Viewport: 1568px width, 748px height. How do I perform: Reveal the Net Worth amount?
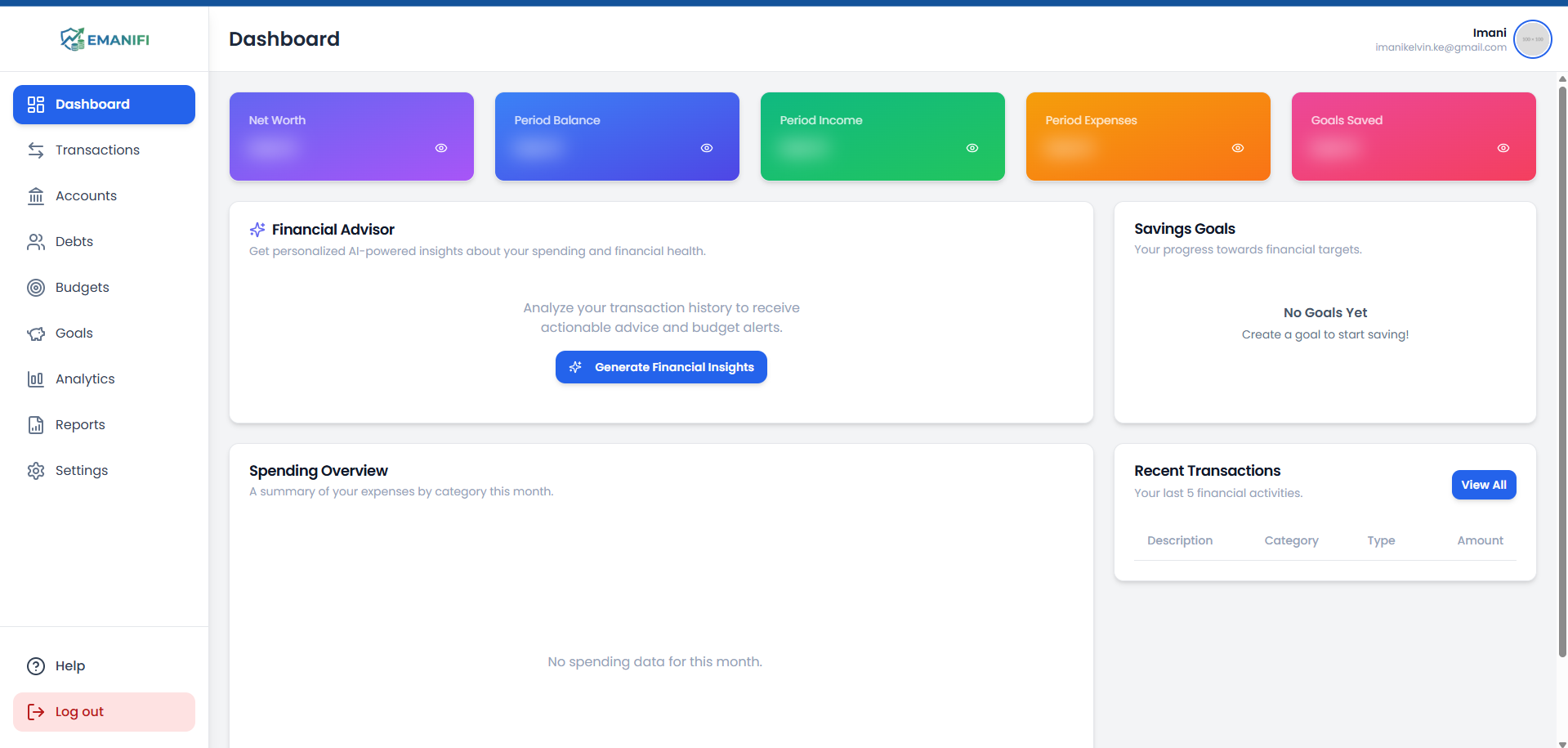tap(441, 148)
